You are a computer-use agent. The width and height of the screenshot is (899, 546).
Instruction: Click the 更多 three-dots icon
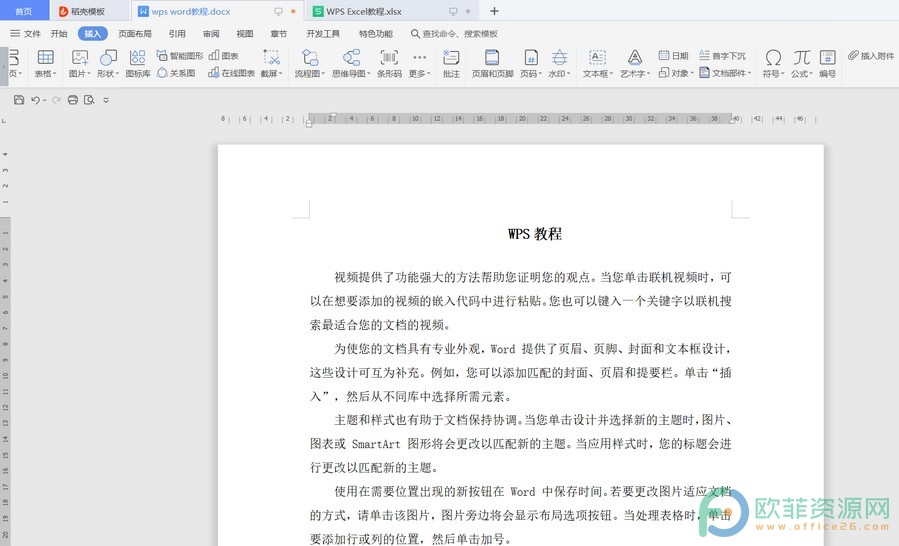click(419, 57)
